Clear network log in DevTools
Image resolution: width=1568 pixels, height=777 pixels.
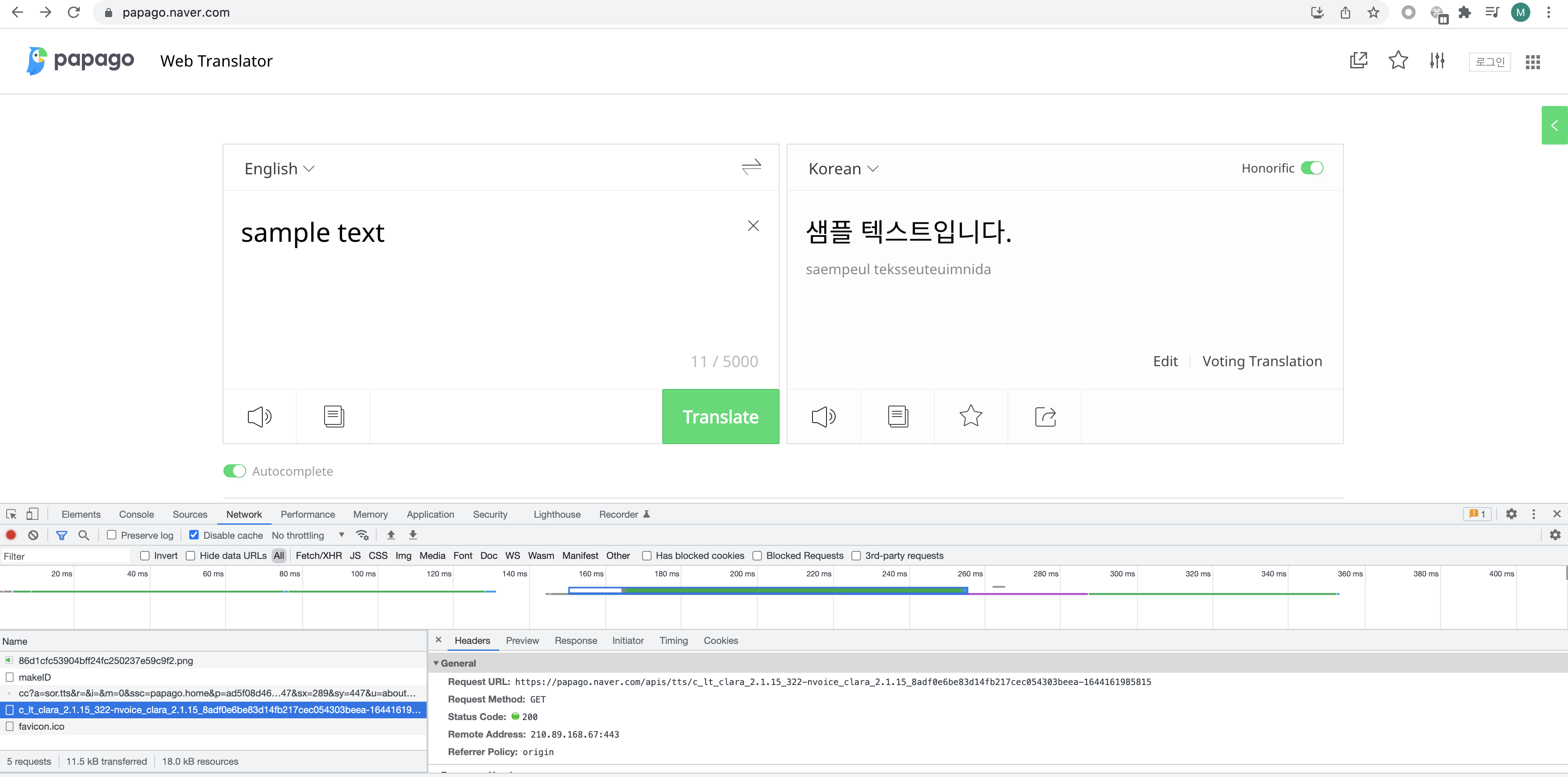[x=33, y=535]
